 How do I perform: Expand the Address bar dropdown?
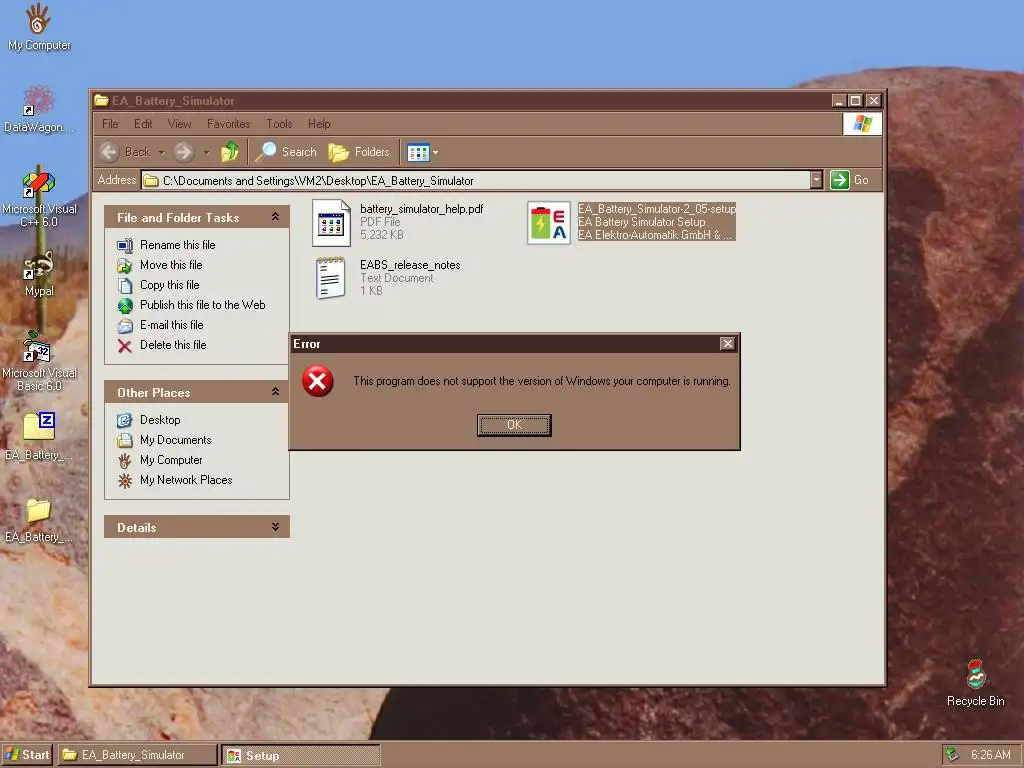(816, 180)
